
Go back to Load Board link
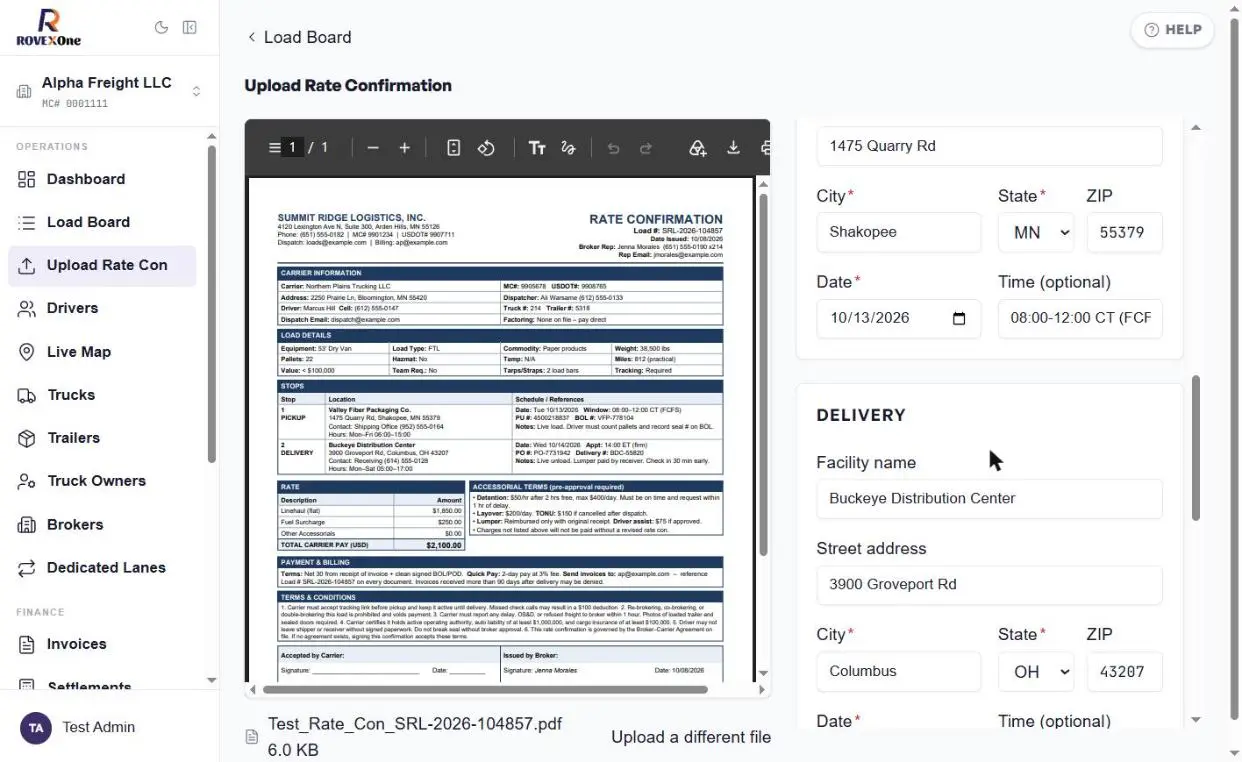tap(299, 37)
